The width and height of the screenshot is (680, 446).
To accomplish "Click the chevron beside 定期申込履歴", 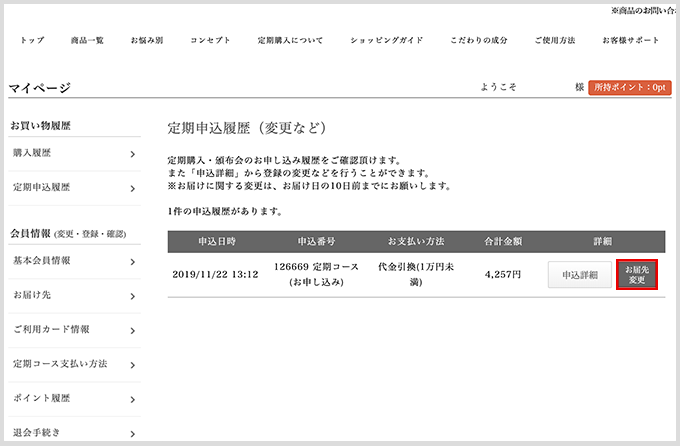I will [x=133, y=188].
